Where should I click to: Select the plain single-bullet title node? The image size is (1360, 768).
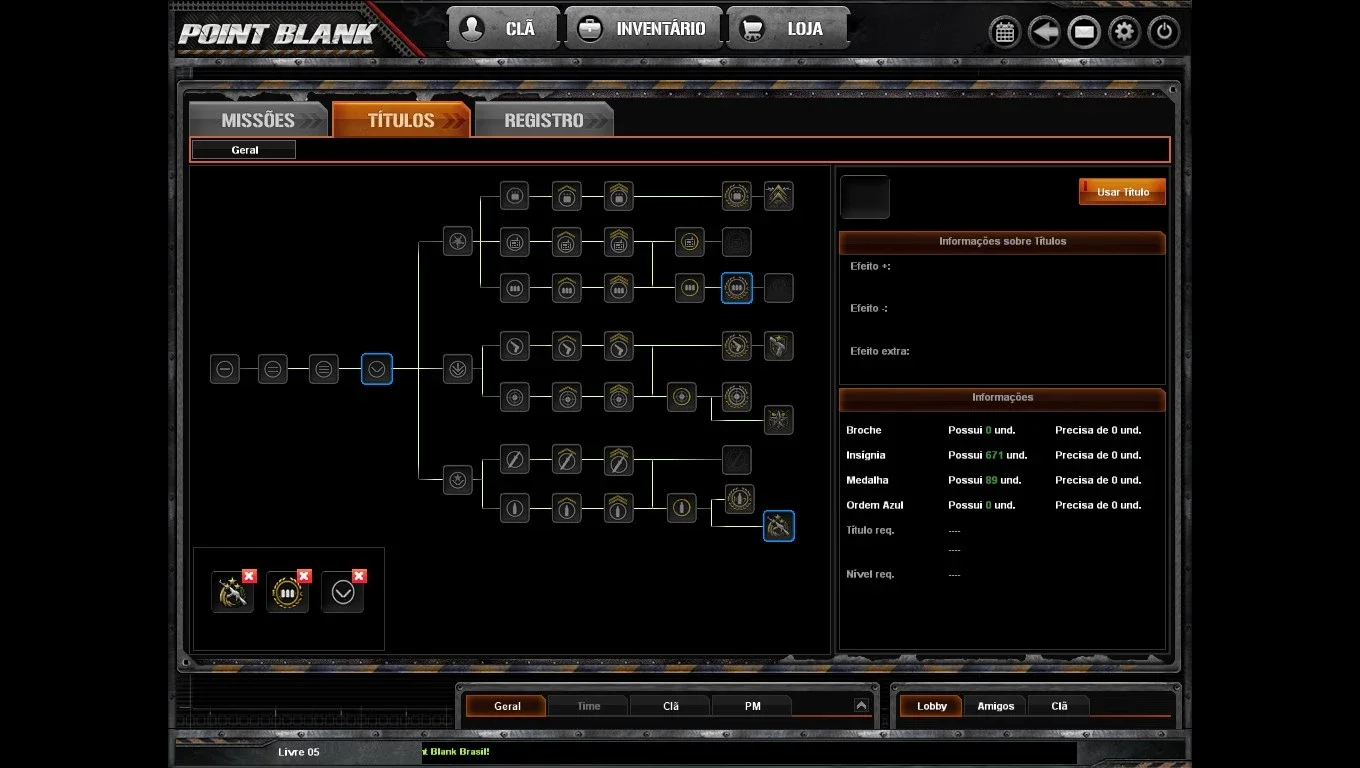[x=514, y=508]
